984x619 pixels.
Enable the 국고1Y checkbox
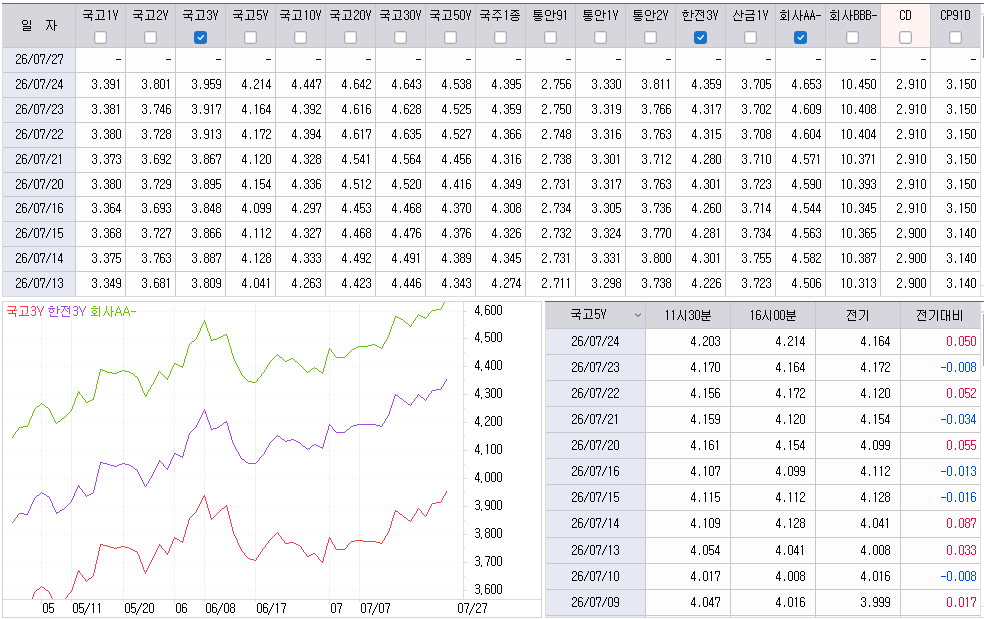tap(100, 38)
